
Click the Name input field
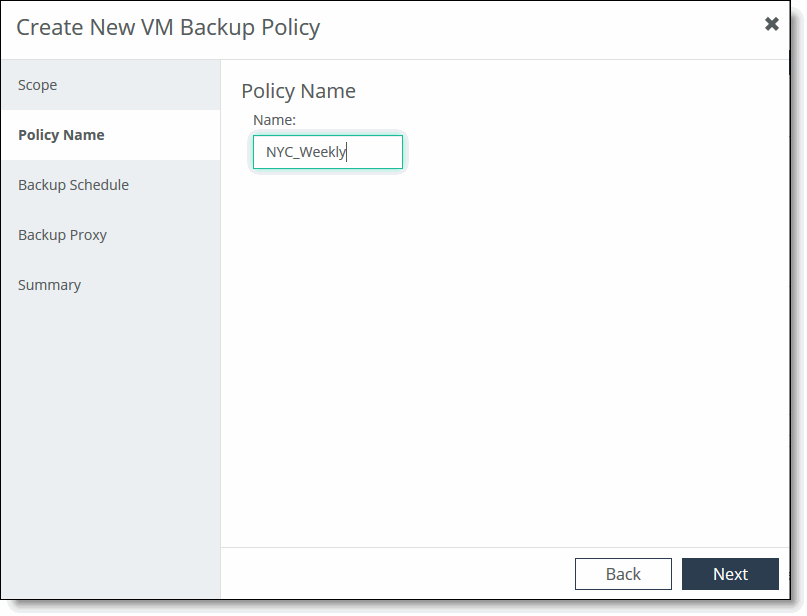coord(328,152)
